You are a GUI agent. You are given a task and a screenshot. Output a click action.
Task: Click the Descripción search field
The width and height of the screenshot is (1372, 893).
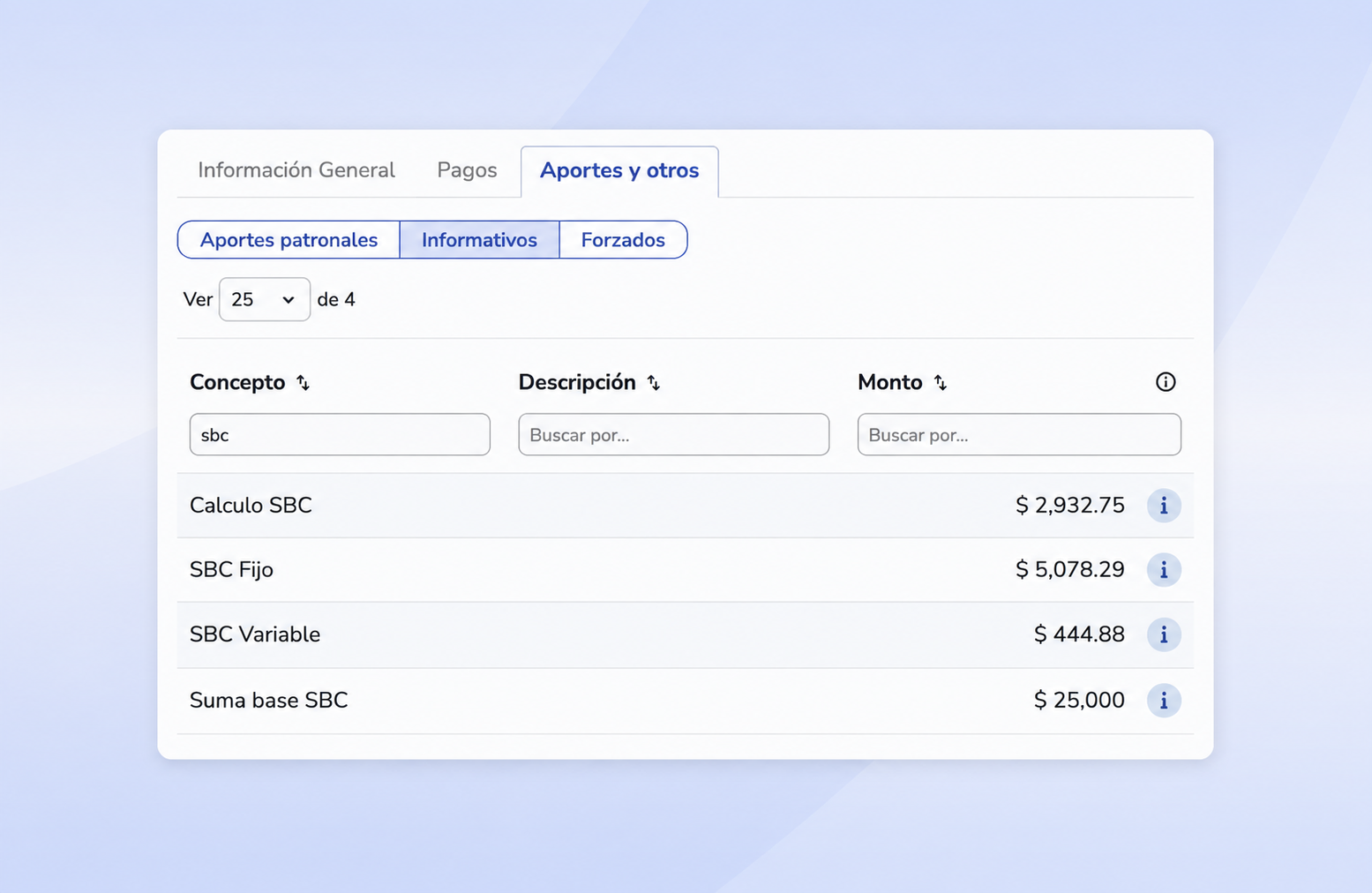pyautogui.click(x=674, y=435)
